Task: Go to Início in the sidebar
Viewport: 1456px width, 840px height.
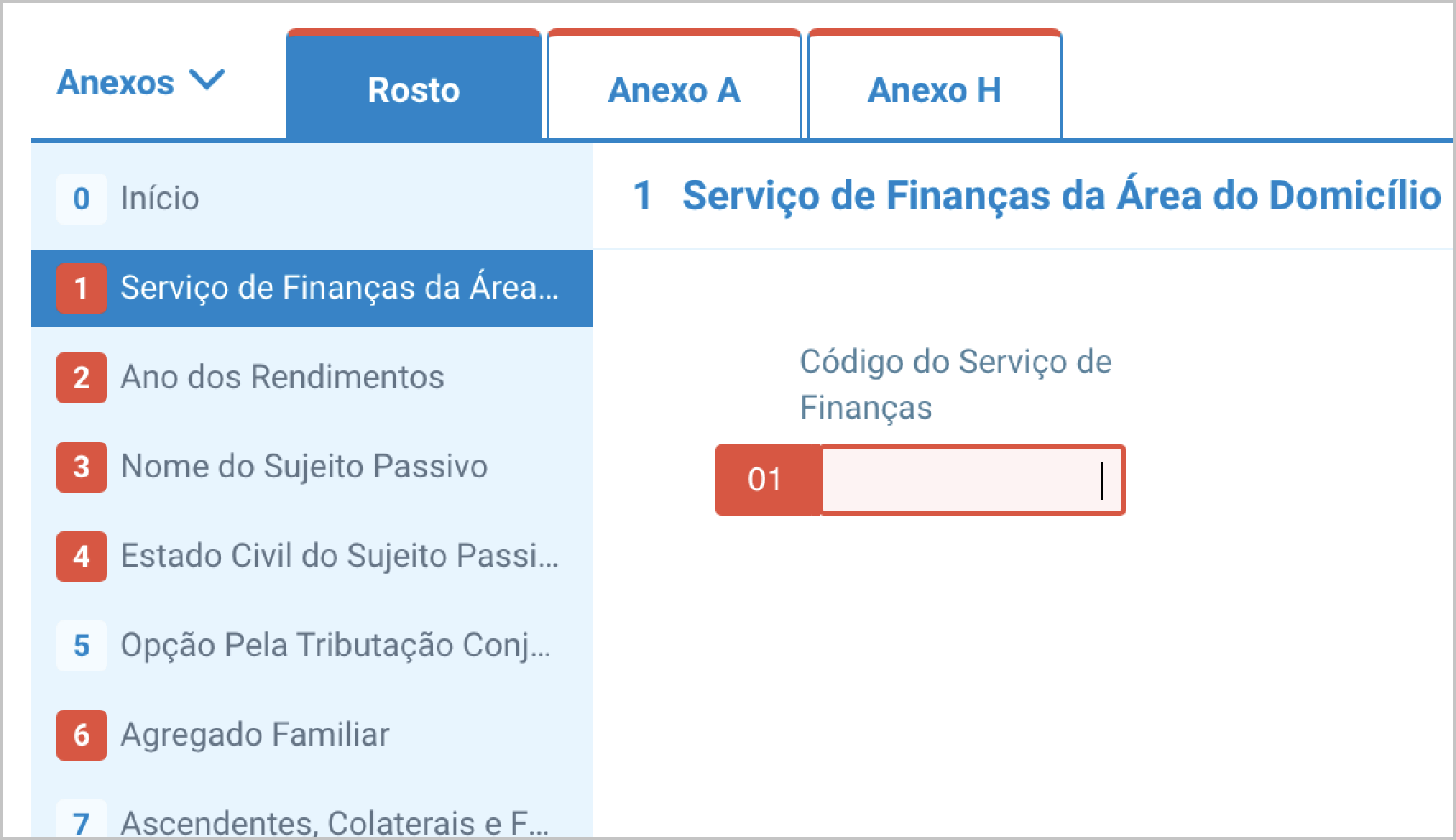Action: pyautogui.click(x=160, y=199)
